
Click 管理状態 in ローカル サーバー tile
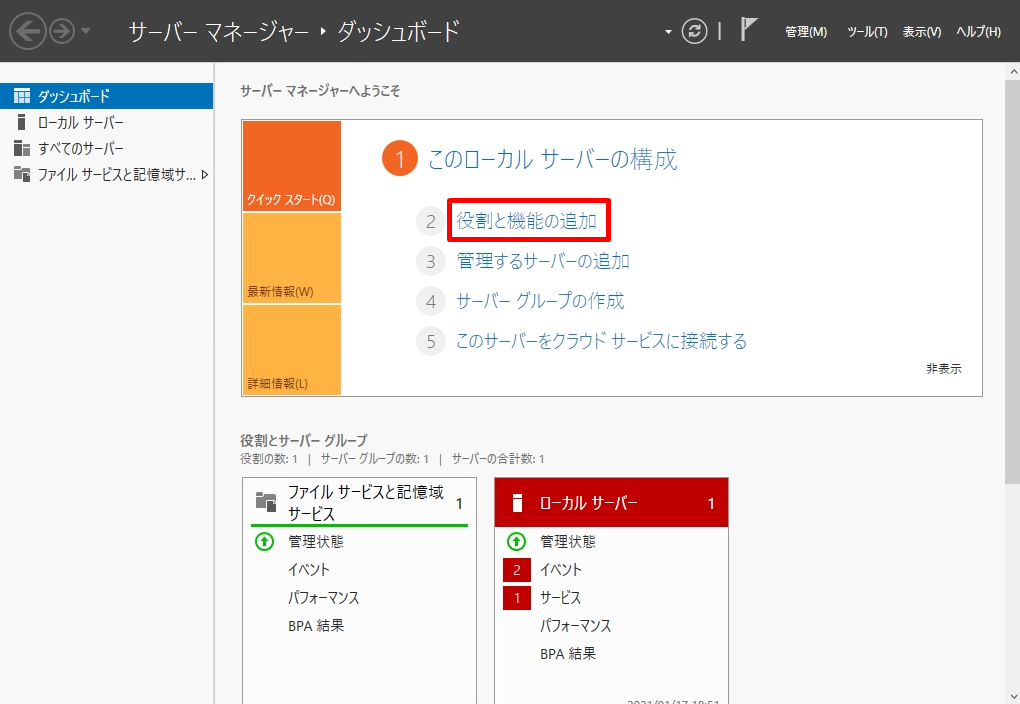(567, 541)
